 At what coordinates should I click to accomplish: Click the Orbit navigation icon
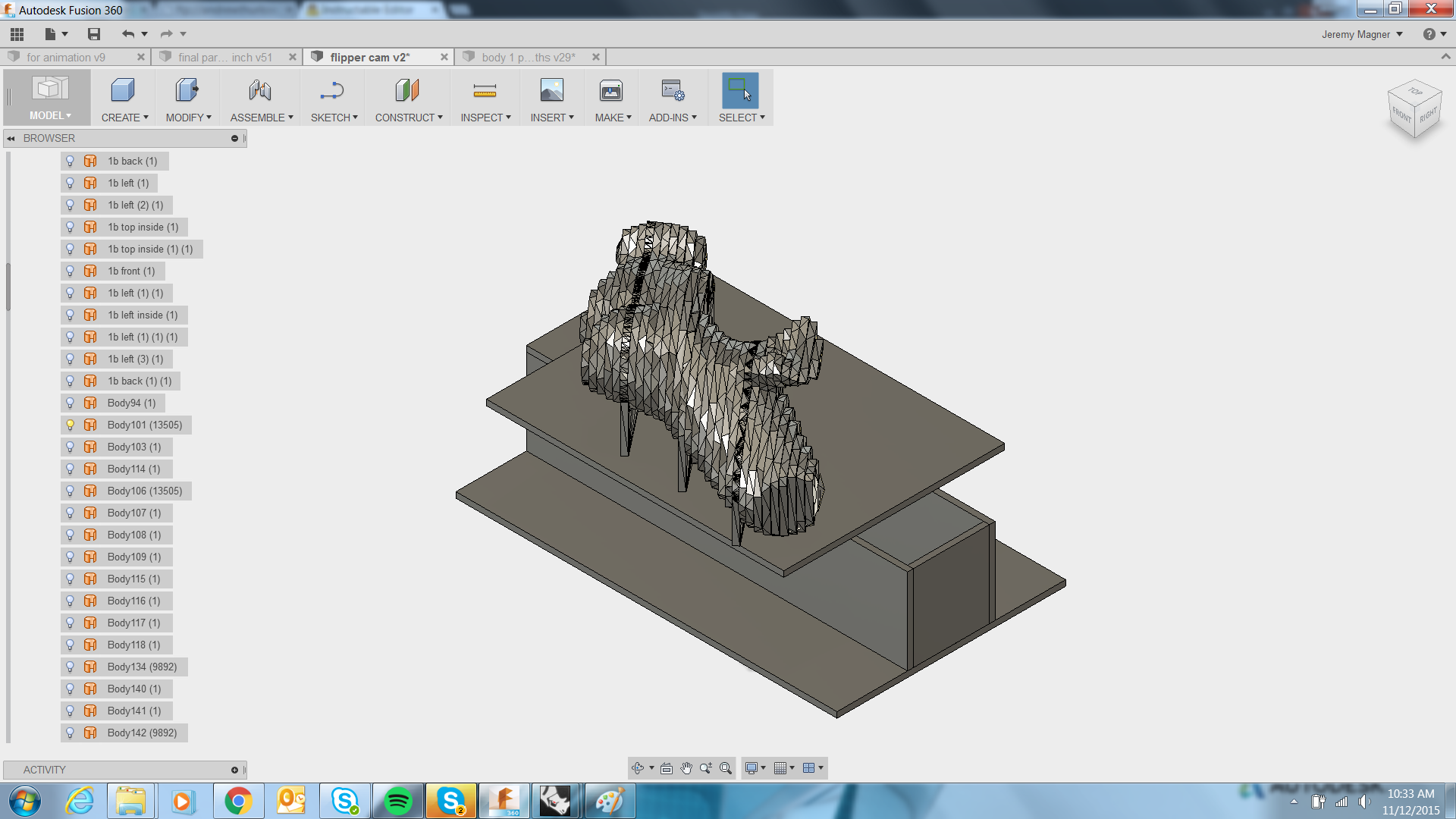click(x=637, y=768)
